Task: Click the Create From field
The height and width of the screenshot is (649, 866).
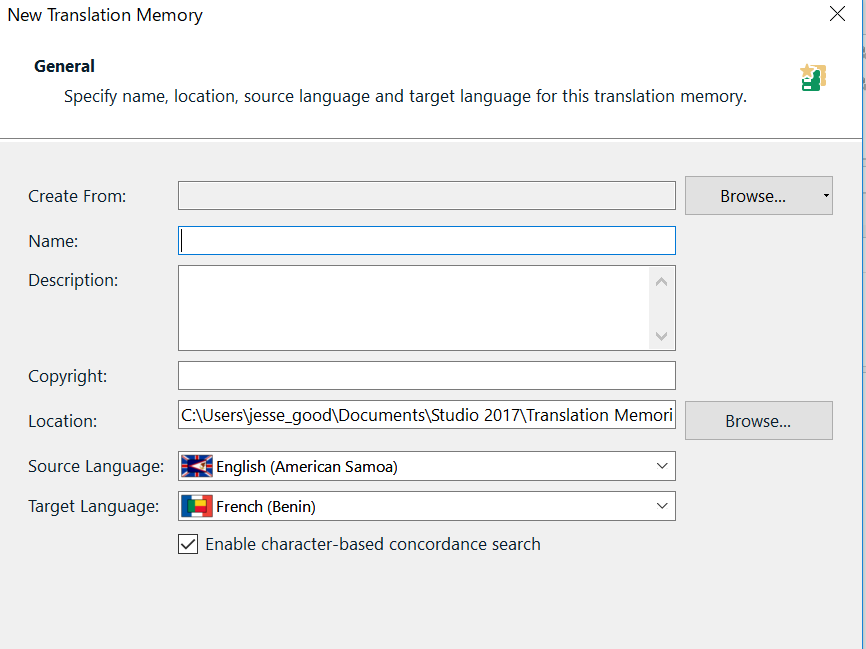Action: pos(426,196)
